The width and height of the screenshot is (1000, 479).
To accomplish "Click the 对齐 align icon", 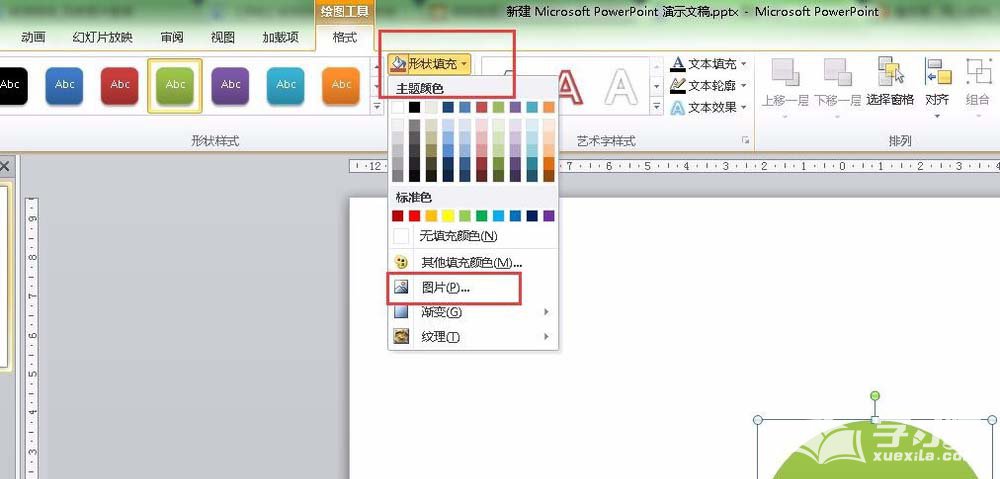I will (937, 75).
